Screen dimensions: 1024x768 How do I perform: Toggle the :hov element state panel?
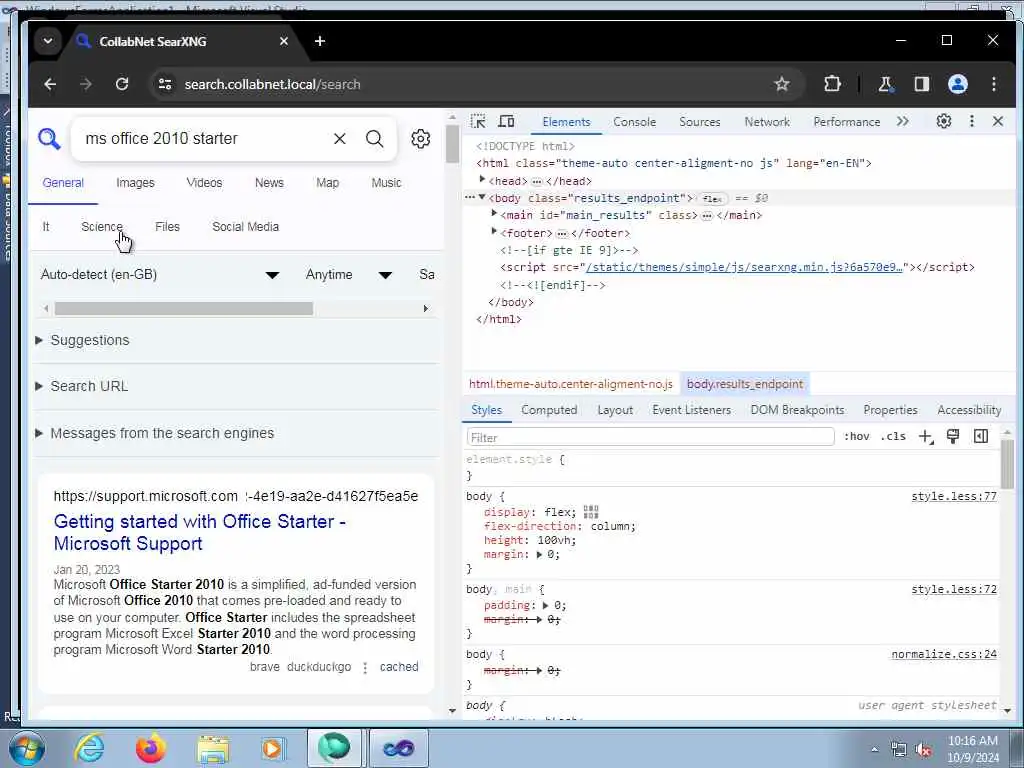856,437
